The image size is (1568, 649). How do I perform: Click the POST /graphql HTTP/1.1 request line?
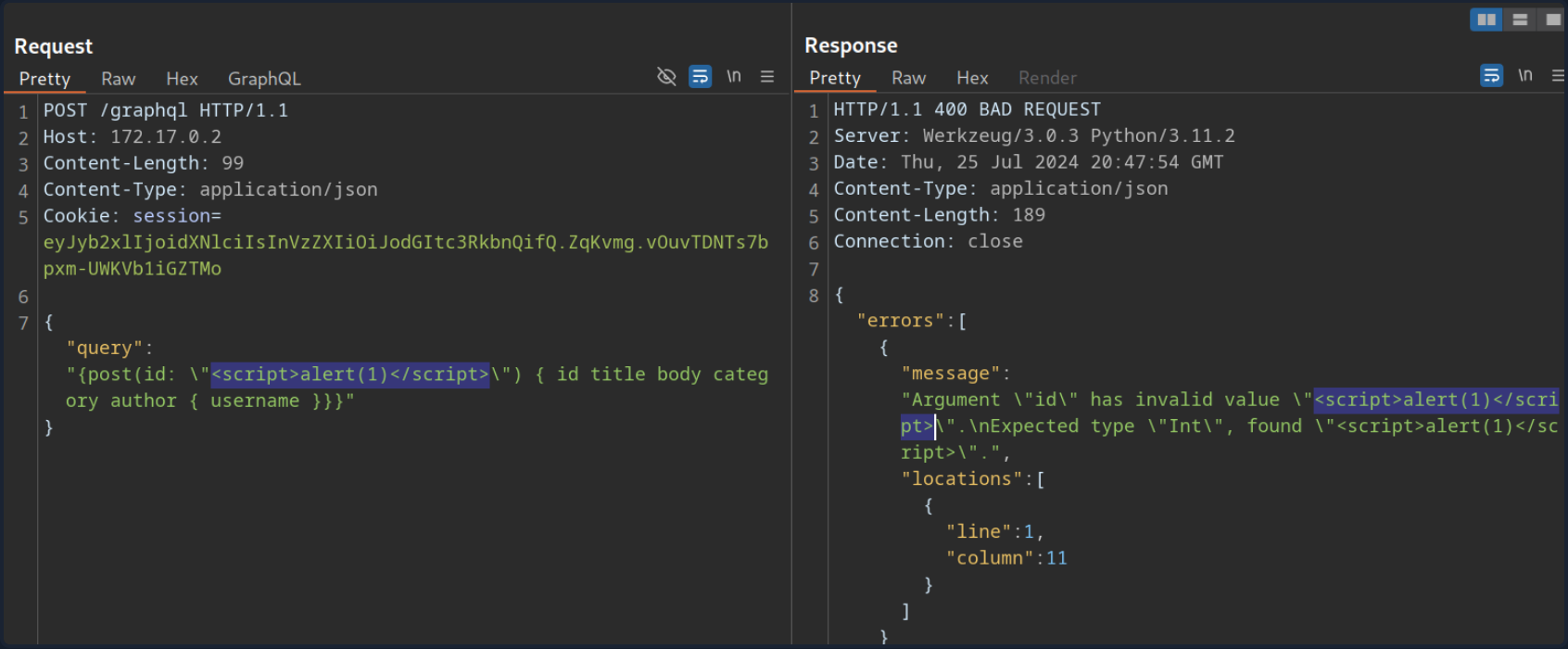pos(166,110)
